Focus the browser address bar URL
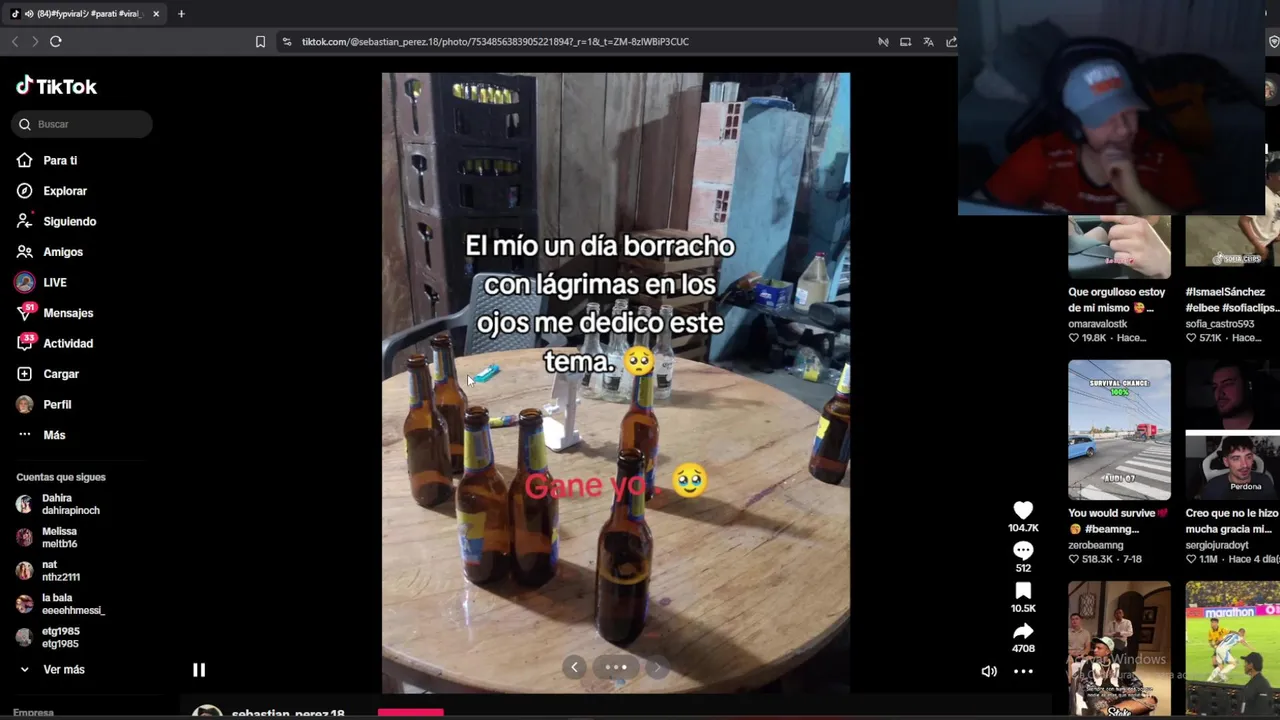The width and height of the screenshot is (1280, 720). (495, 42)
